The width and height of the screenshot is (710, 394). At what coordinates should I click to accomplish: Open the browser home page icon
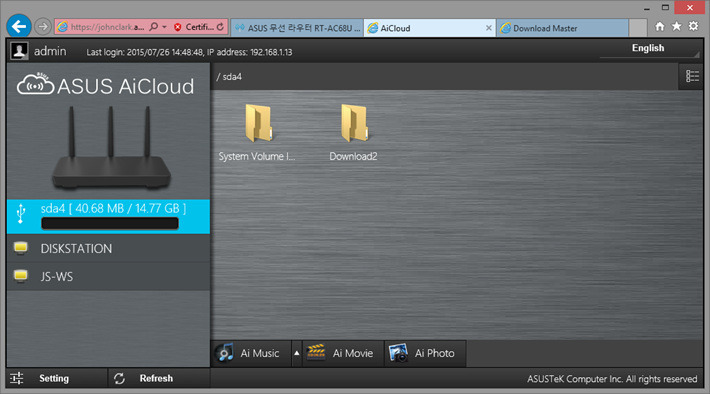click(x=660, y=26)
